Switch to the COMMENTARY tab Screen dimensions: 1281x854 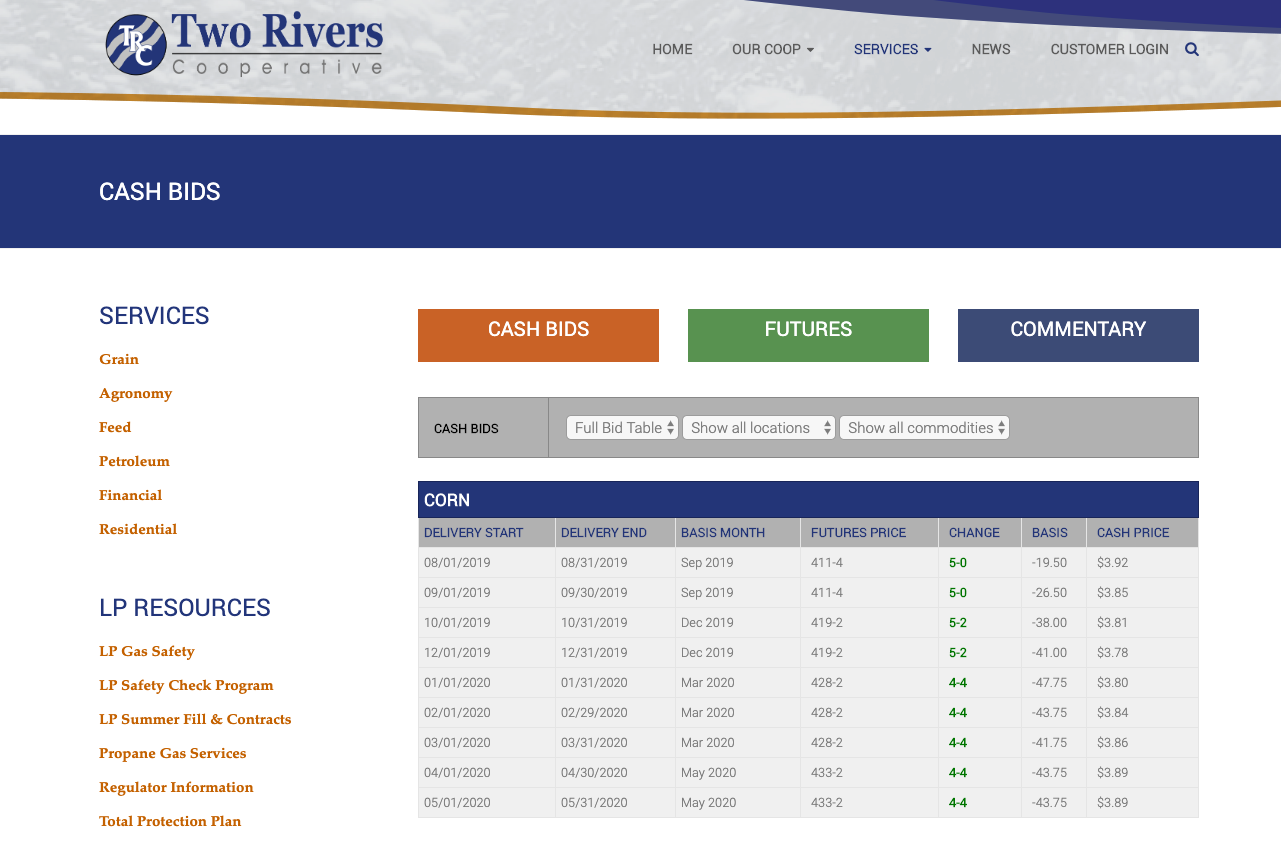click(x=1078, y=335)
